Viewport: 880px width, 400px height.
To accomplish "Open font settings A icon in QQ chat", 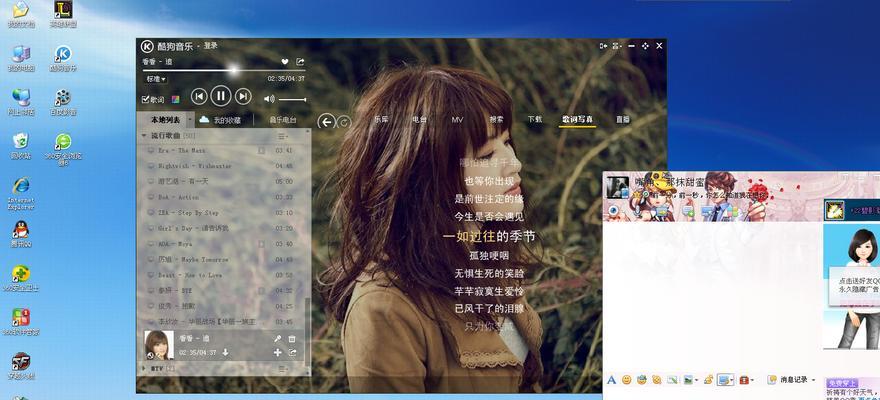I will 612,380.
